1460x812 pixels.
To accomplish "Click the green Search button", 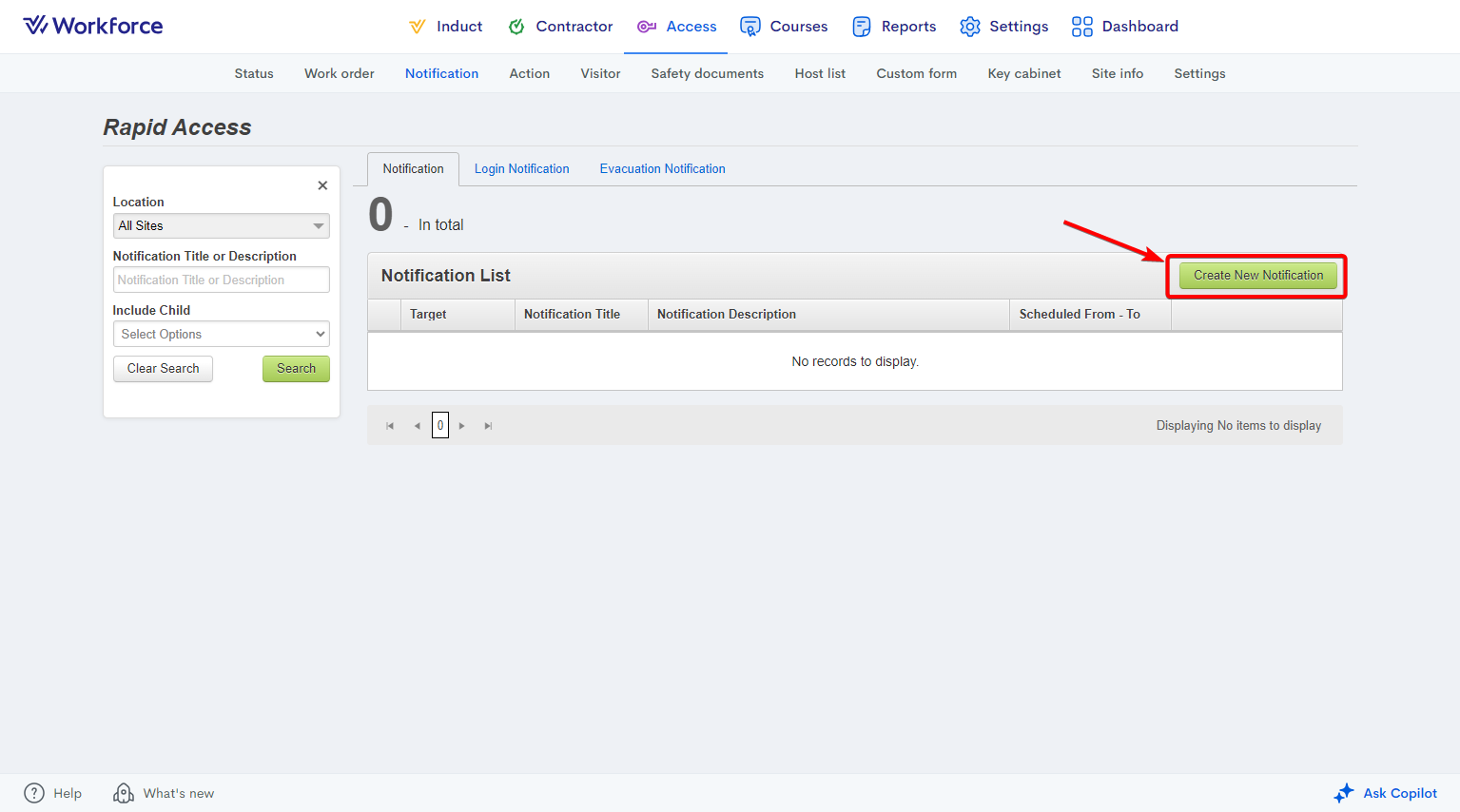I will 296,369.
